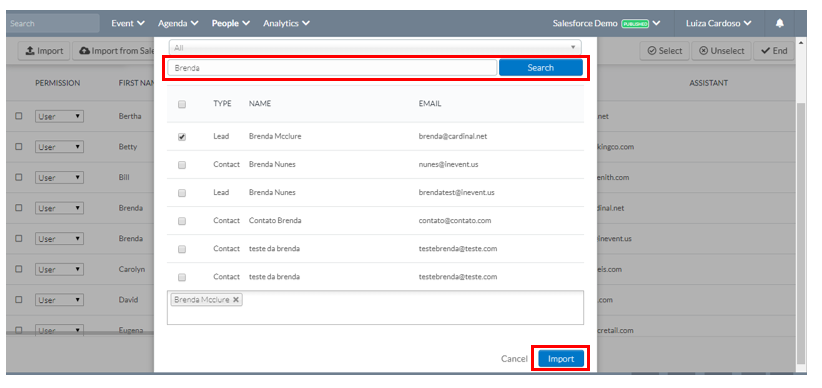
Task: Click the selected-people tag box
Action: point(375,307)
